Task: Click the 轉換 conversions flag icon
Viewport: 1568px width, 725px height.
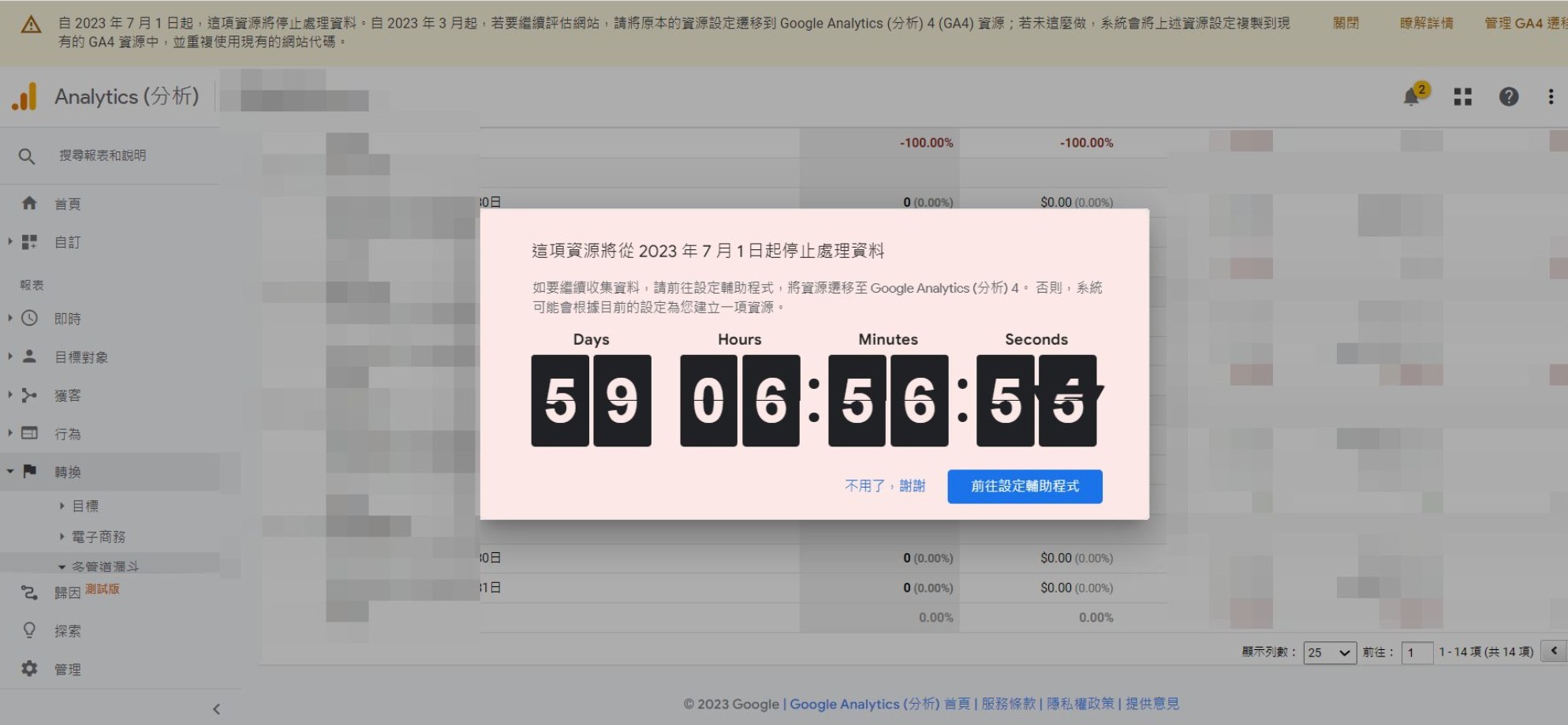Action: coord(29,471)
